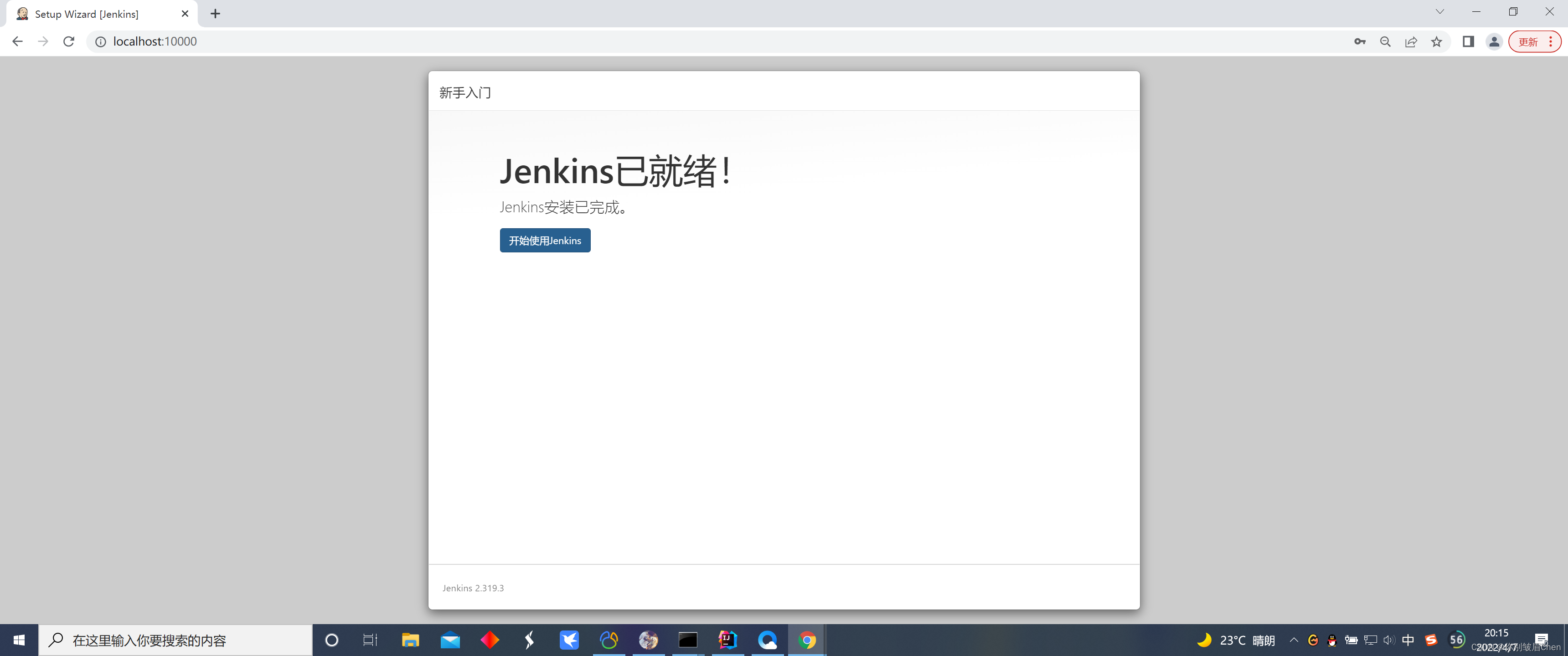Go back using the back arrow

17,41
